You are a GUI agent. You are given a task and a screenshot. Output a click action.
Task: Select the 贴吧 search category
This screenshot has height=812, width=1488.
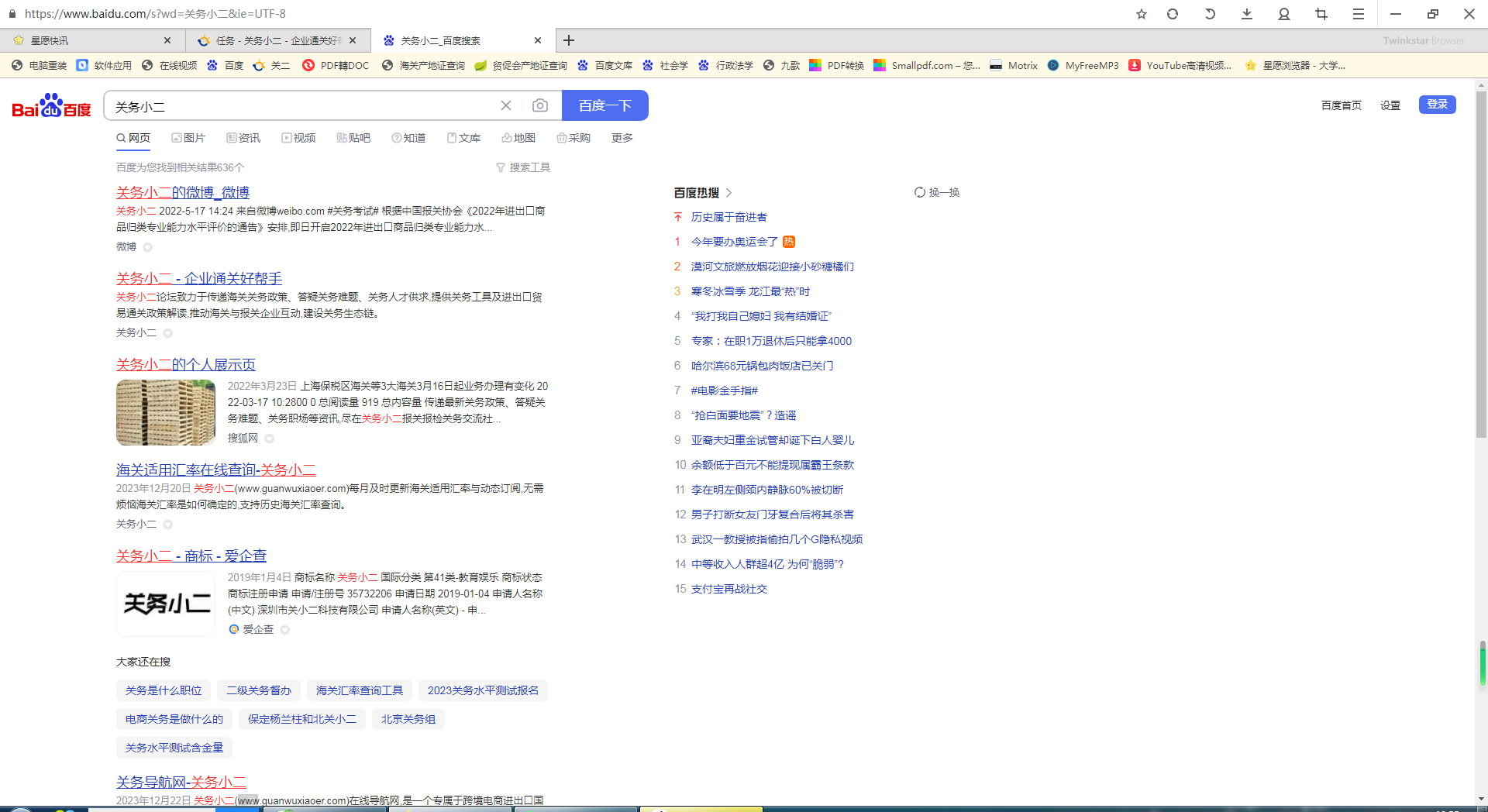[353, 138]
